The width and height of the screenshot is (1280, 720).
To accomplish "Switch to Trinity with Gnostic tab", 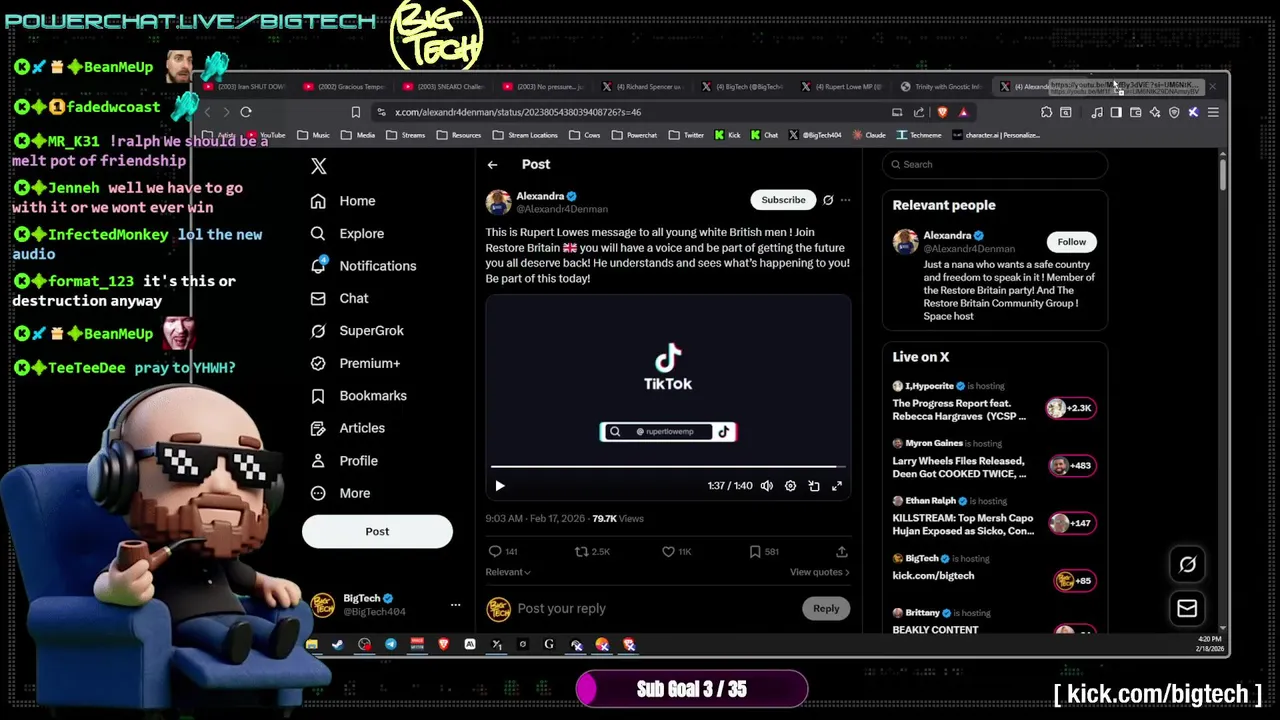I will 941,87.
